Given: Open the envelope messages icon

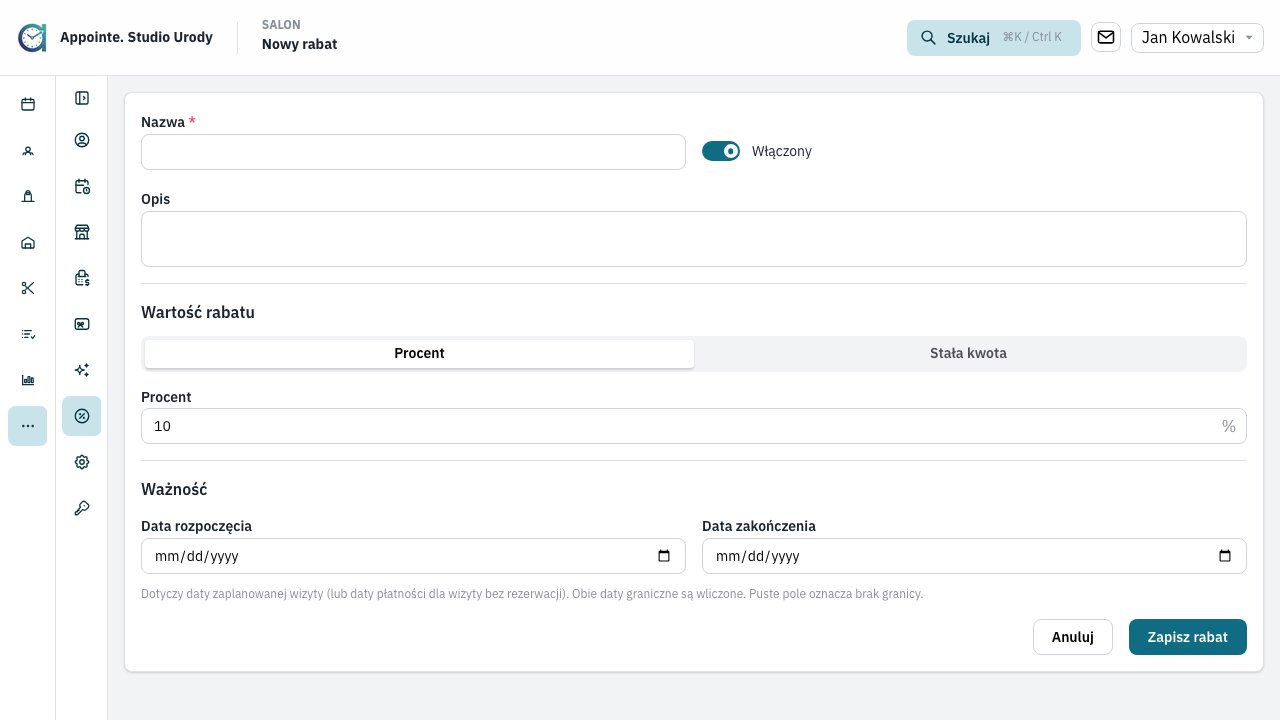Looking at the screenshot, I should click(x=1106, y=38).
